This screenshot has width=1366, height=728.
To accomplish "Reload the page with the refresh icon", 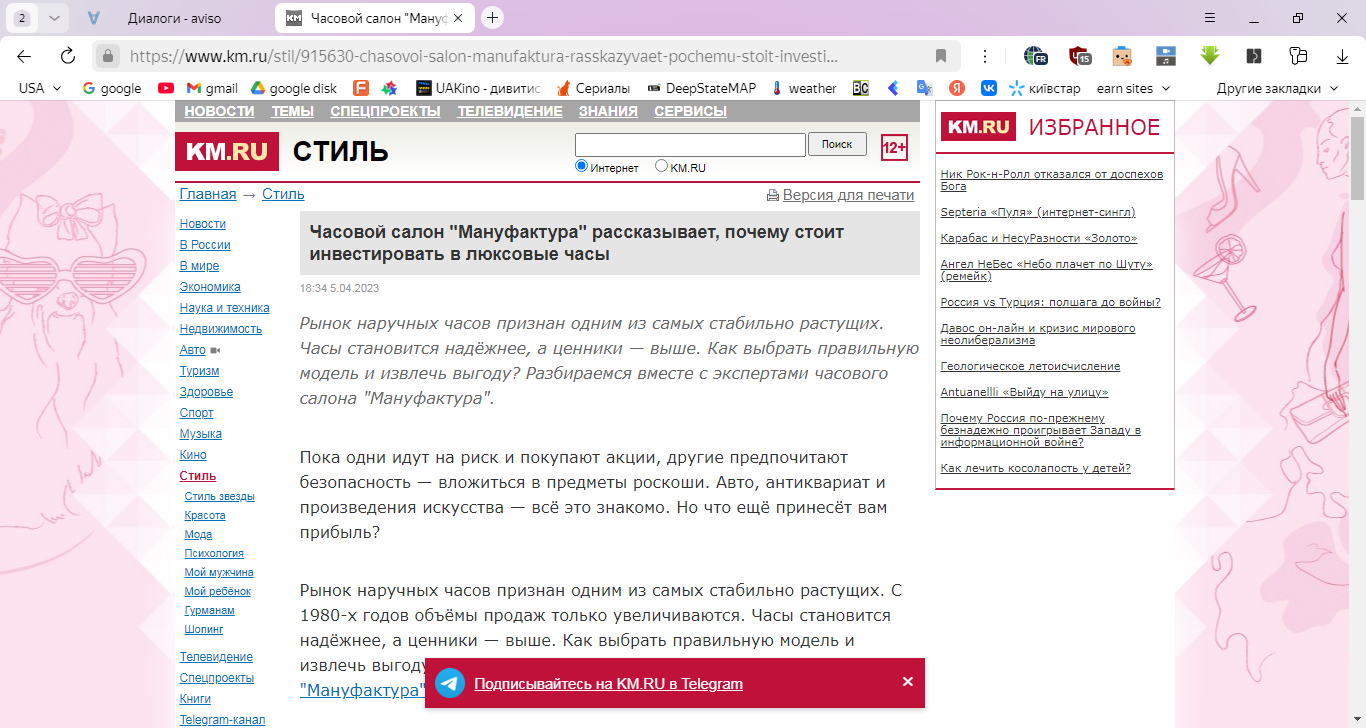I will point(68,56).
